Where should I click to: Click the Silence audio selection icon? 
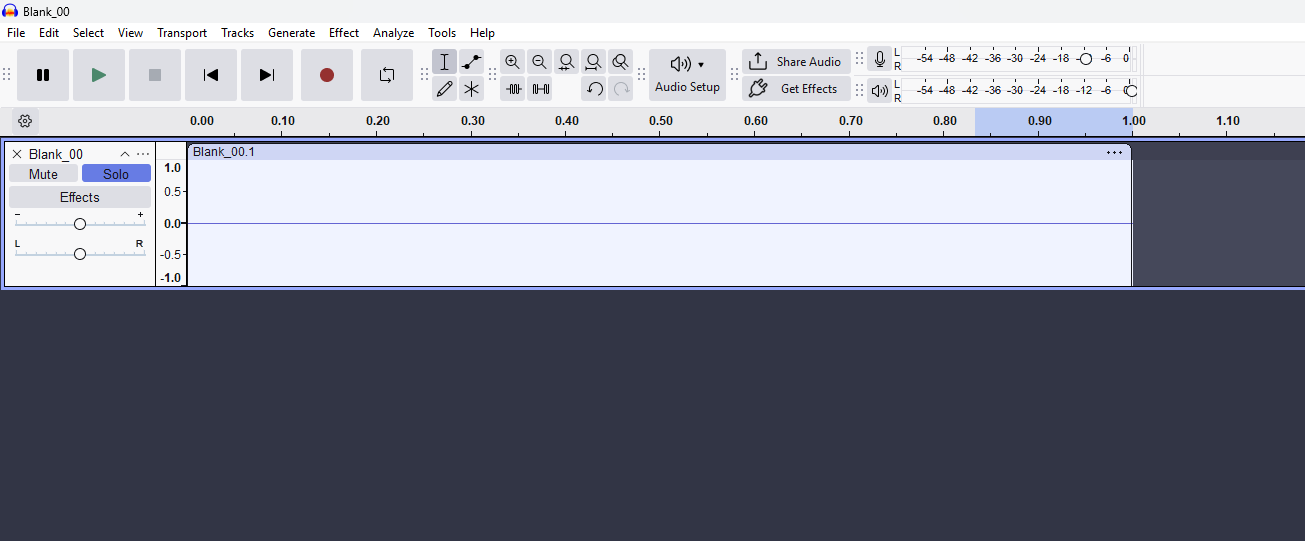540,89
